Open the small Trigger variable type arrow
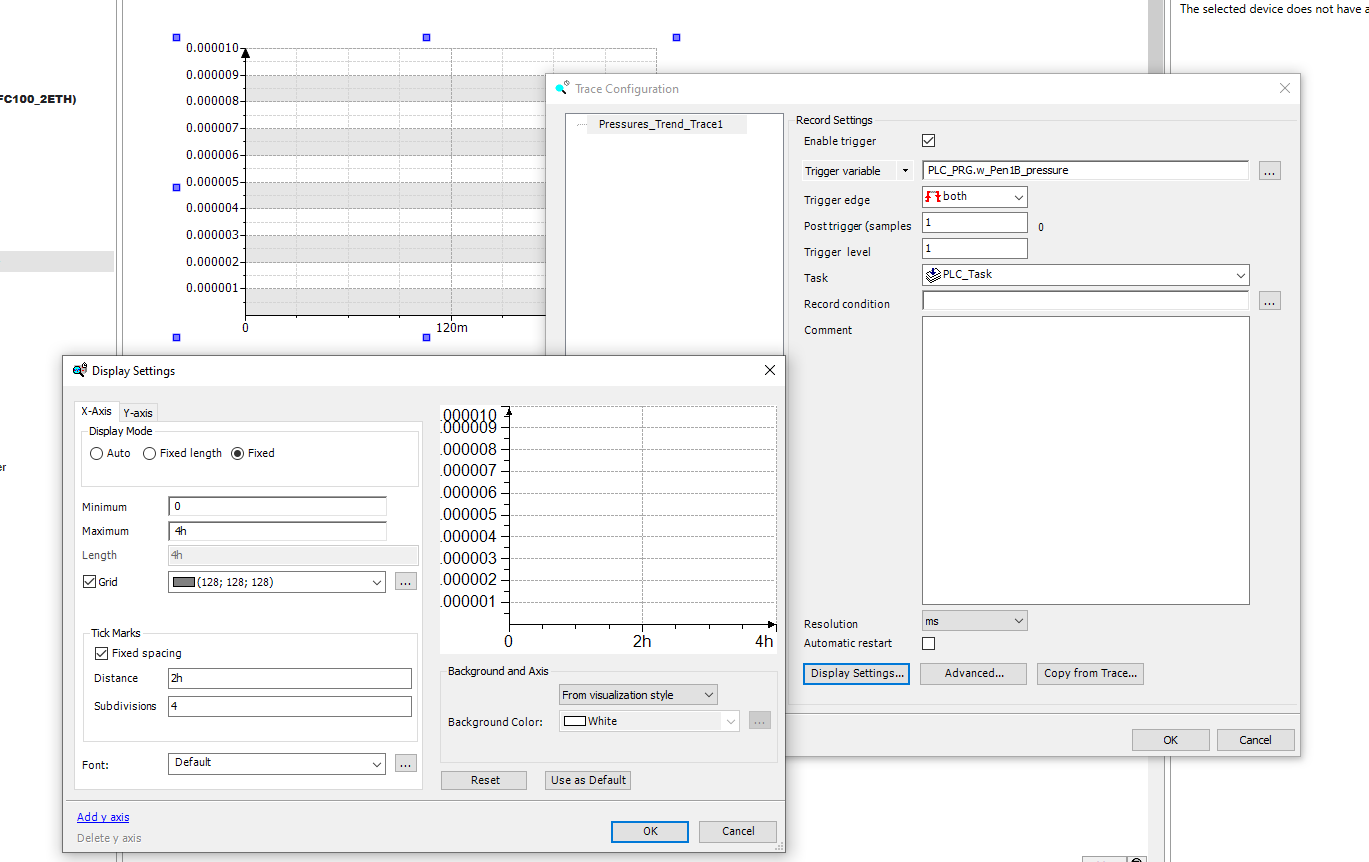The width and height of the screenshot is (1369, 862). click(905, 171)
